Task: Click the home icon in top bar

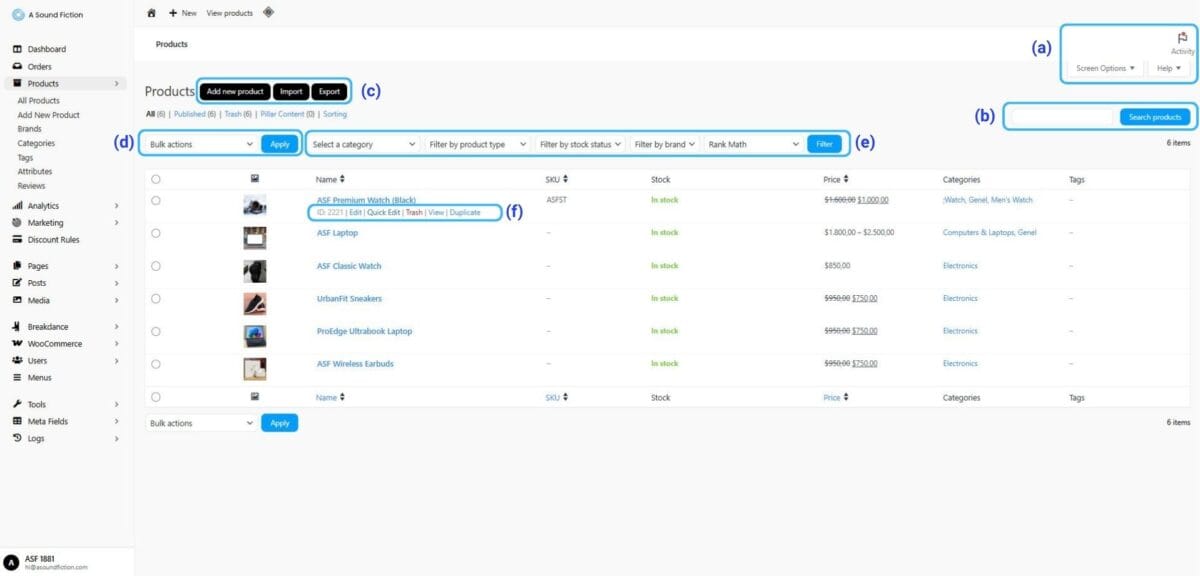Action: [x=152, y=13]
